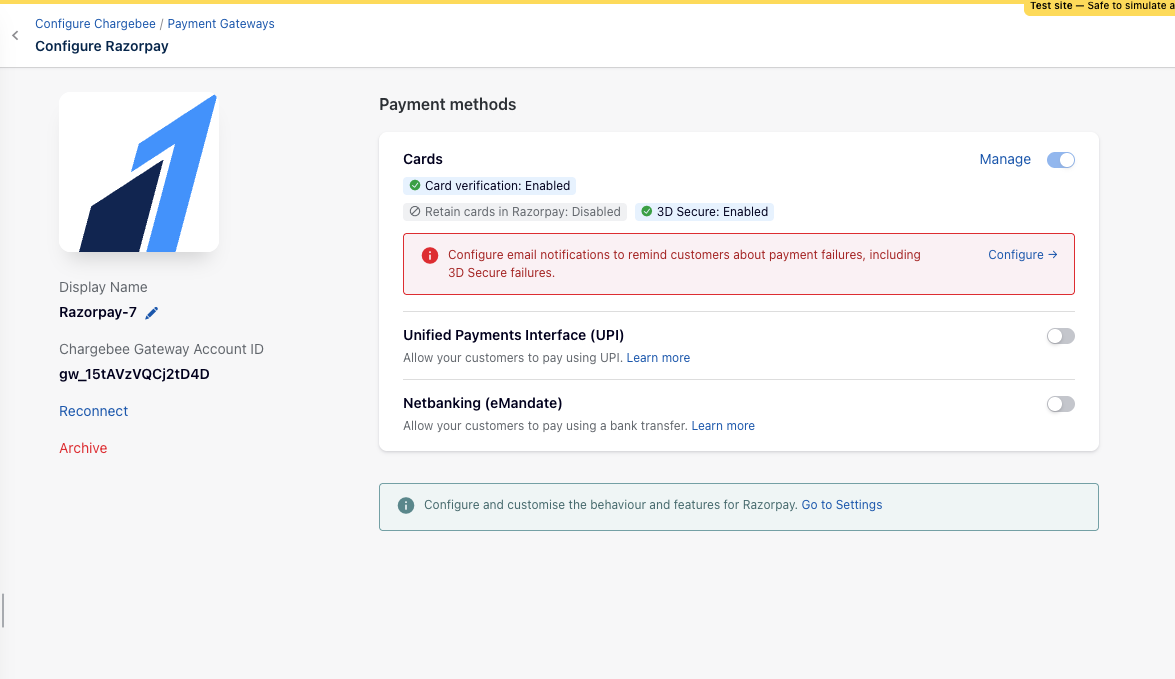Click the Card verification green check icon
This screenshot has height=679, width=1175.
coord(414,185)
